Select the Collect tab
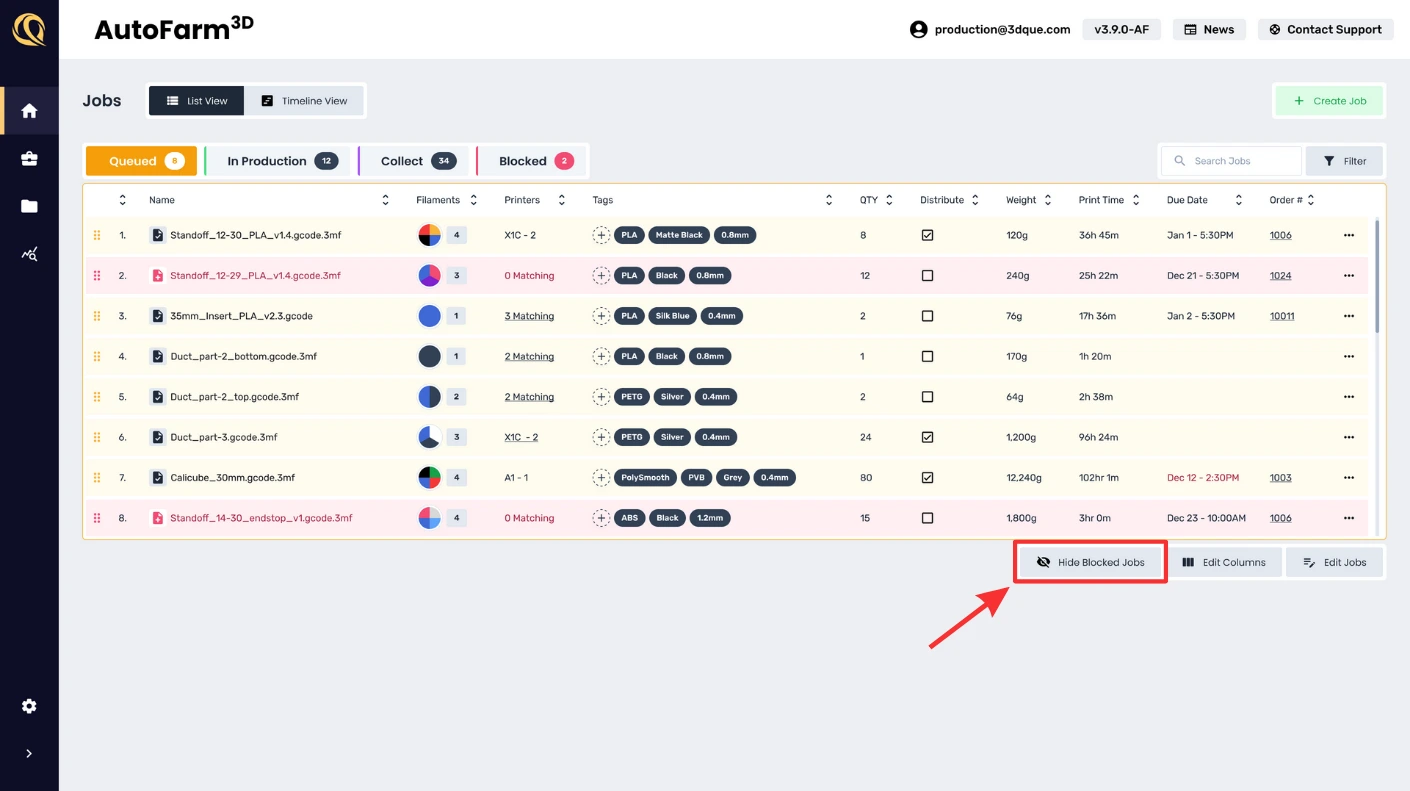1410x791 pixels. pos(415,161)
